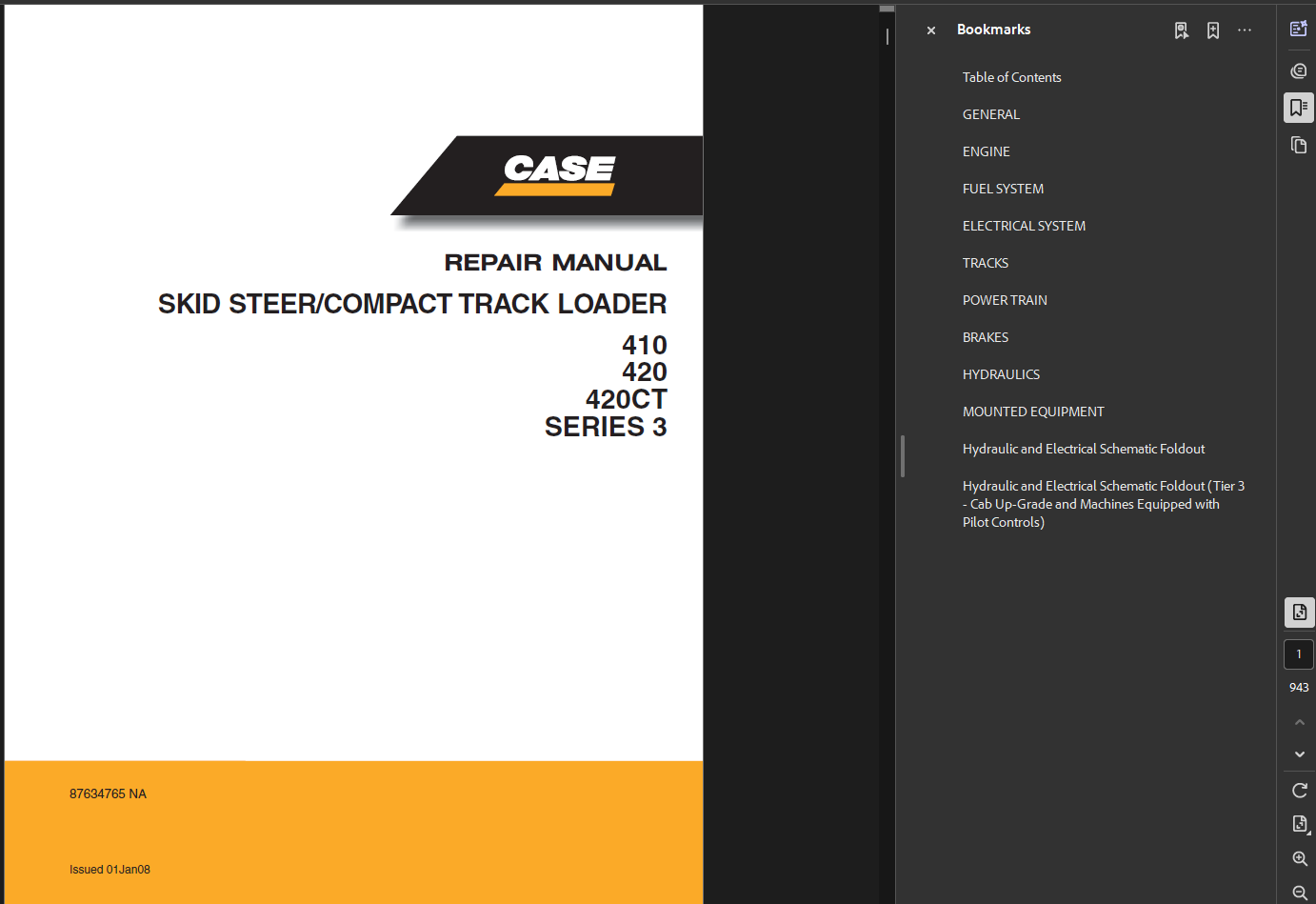Toggle the Bookmarks sidebar icon
1316x904 pixels.
(1299, 108)
